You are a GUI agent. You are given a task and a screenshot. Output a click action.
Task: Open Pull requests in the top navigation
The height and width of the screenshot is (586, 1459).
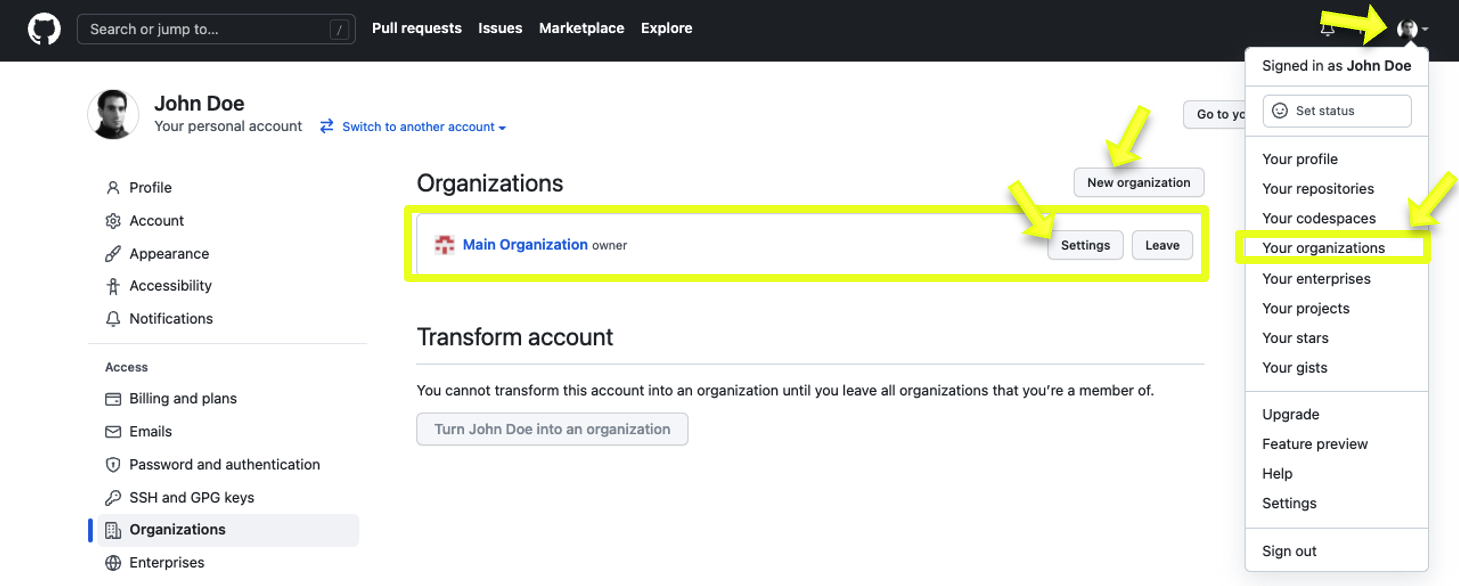(x=417, y=28)
